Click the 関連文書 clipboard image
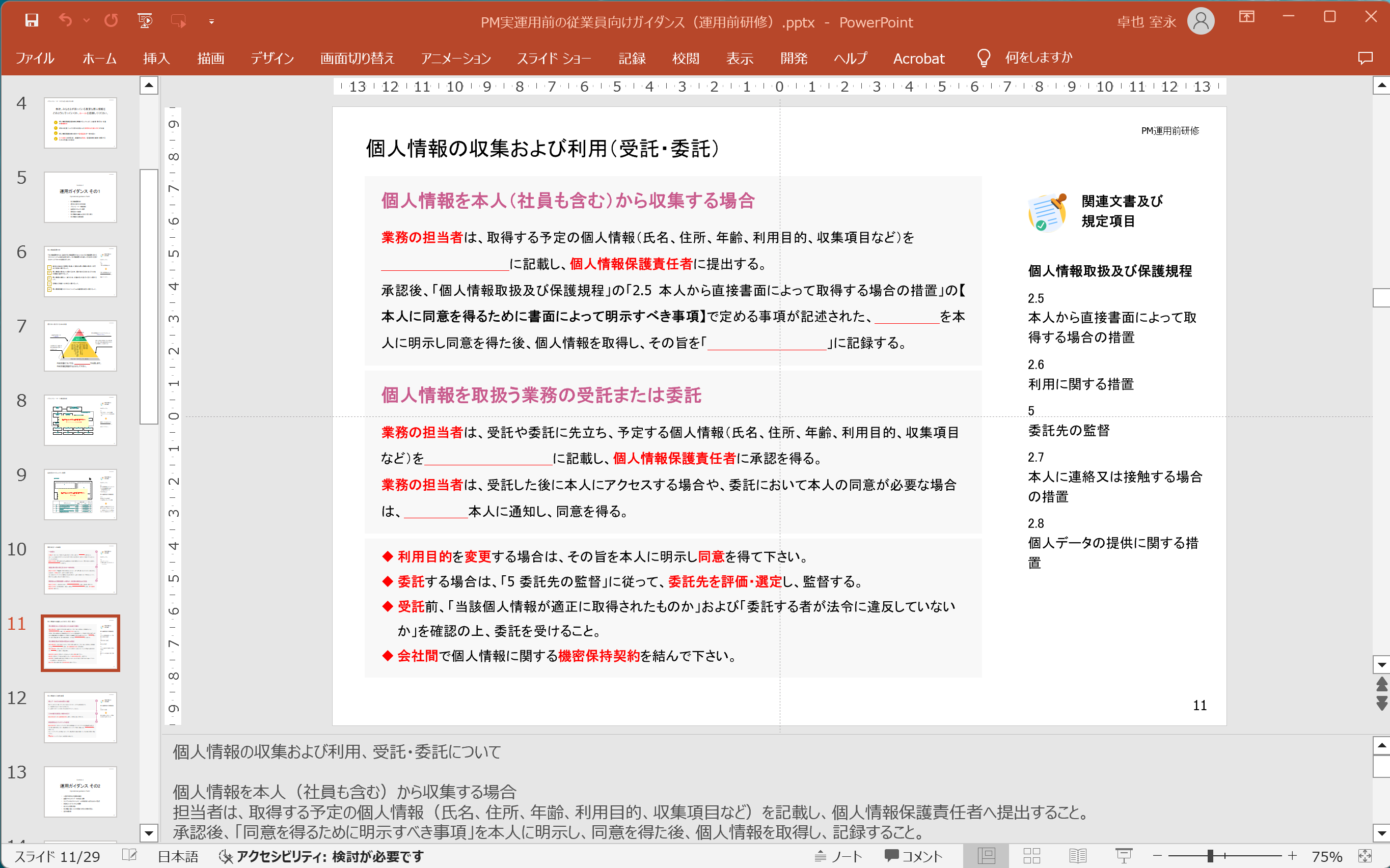 [x=1047, y=212]
